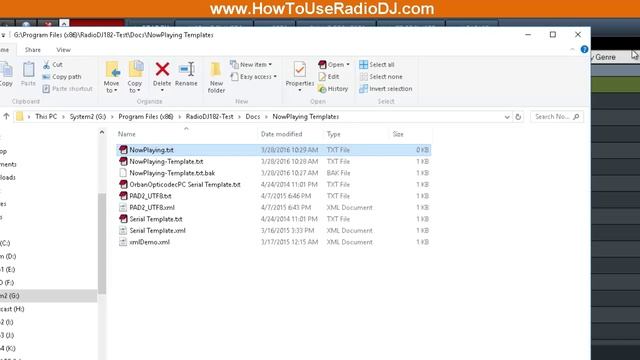Click the icon of NowPlaying.txt
Image resolution: width=640 pixels, height=360 pixels.
(123, 150)
